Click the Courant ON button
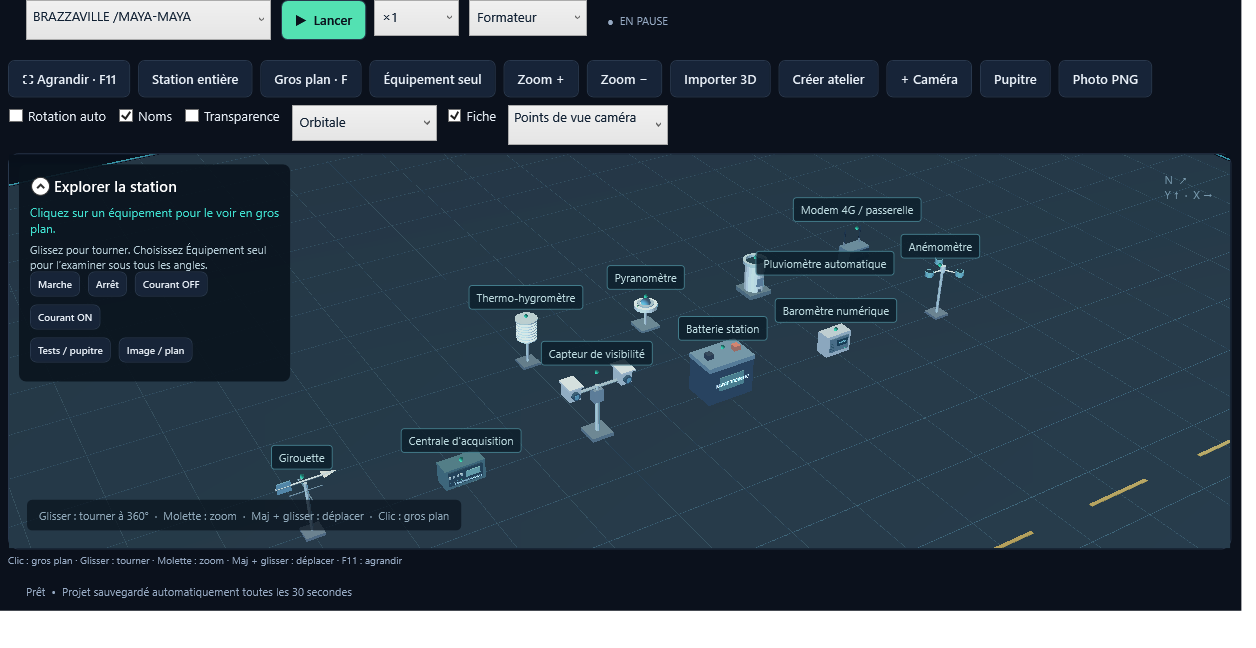This screenshot has width=1256, height=648. [x=65, y=318]
